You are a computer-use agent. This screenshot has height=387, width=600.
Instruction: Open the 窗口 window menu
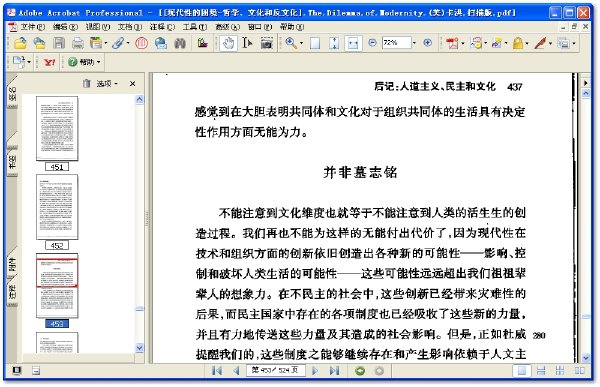click(260, 27)
